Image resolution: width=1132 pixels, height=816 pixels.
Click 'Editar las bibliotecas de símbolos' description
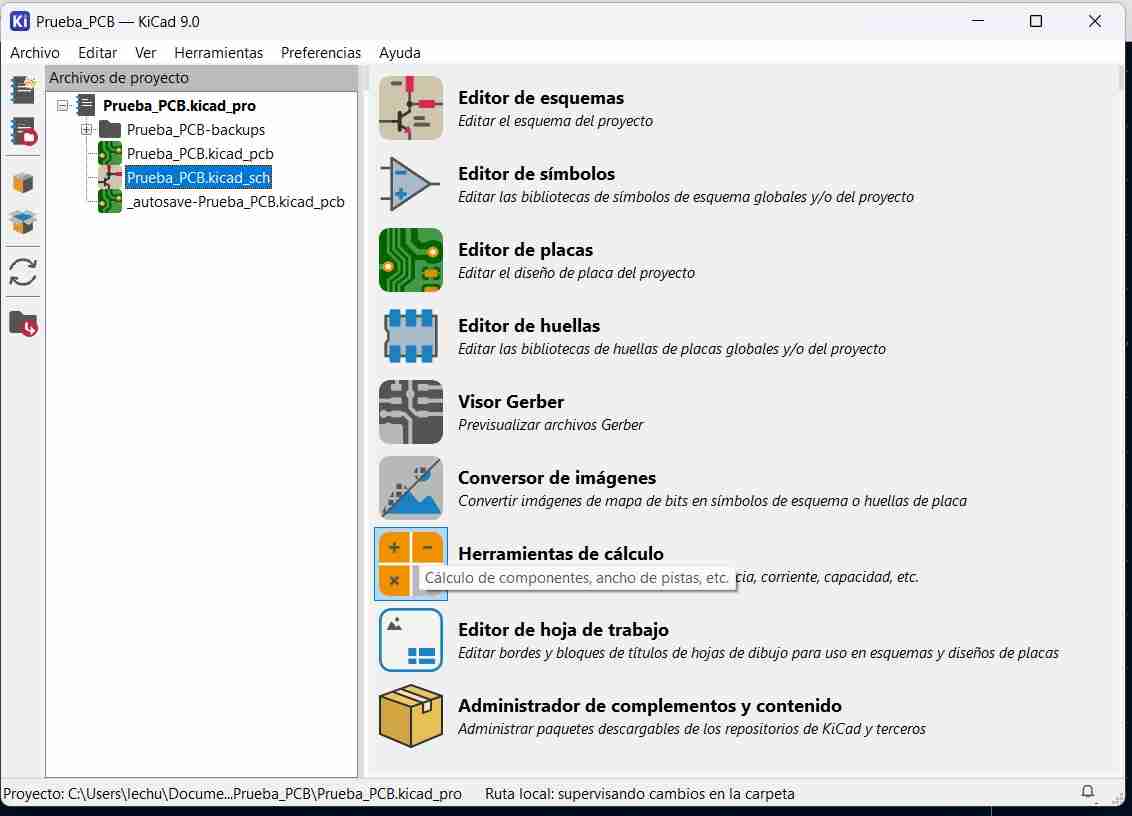point(686,197)
